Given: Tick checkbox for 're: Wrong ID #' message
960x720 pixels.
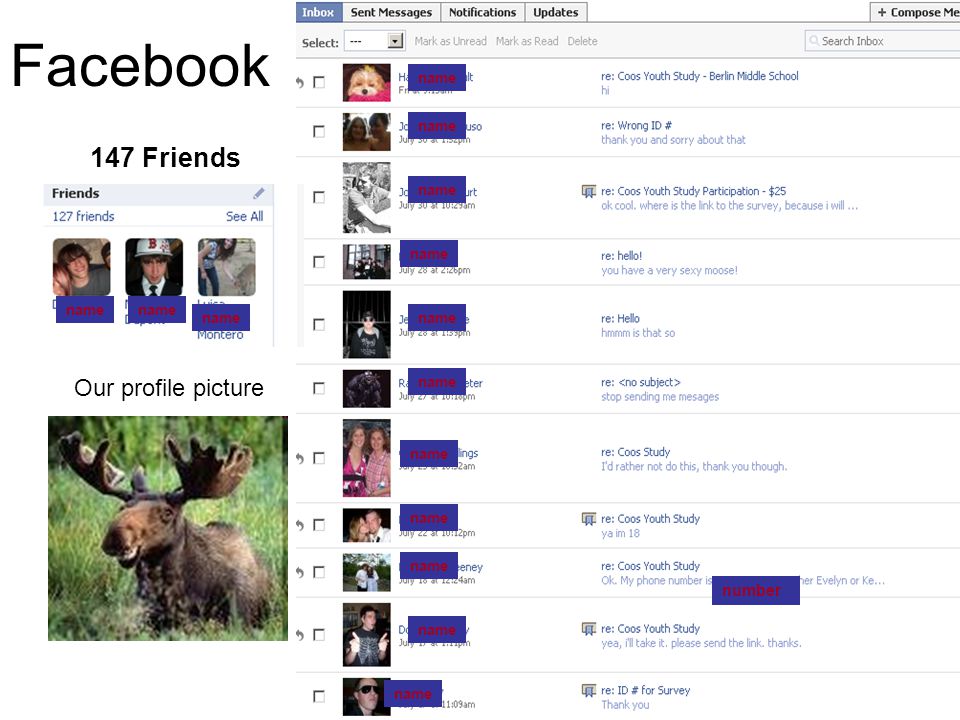Looking at the screenshot, I should pyautogui.click(x=319, y=132).
